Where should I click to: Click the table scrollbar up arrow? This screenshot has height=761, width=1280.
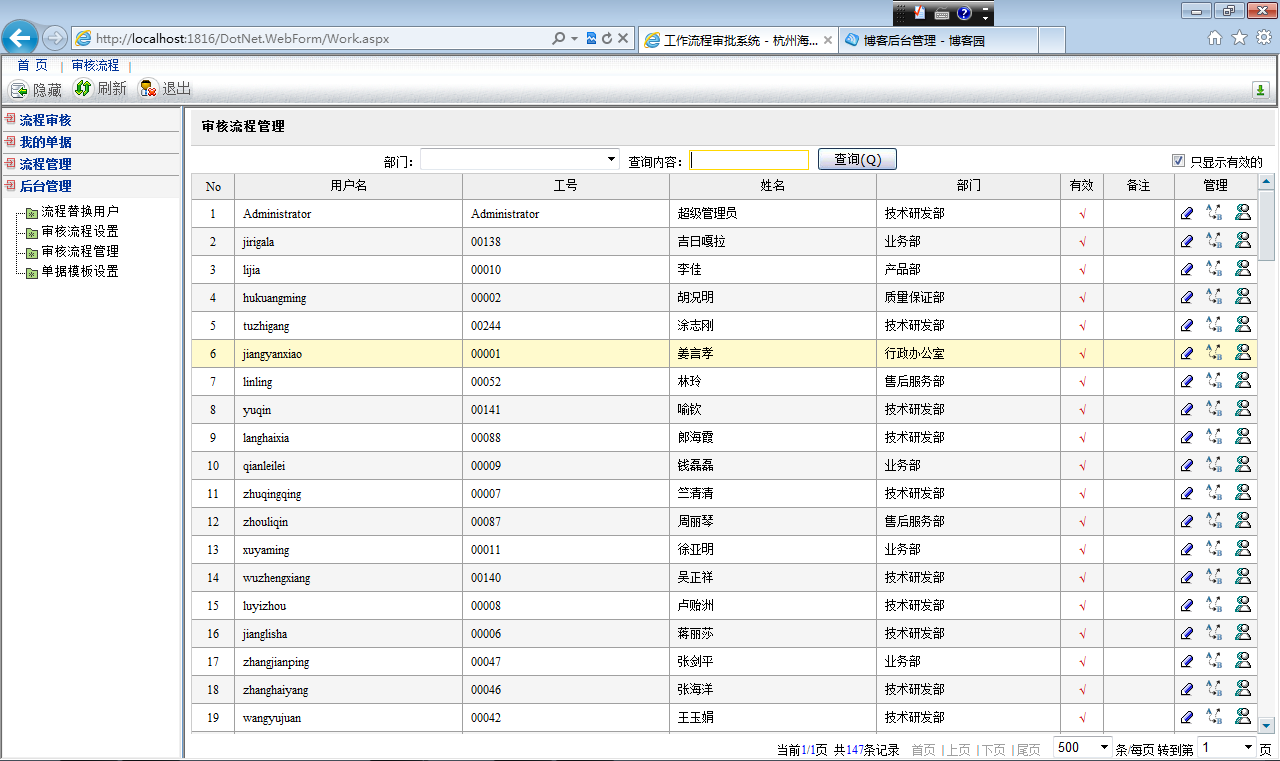click(x=1266, y=182)
